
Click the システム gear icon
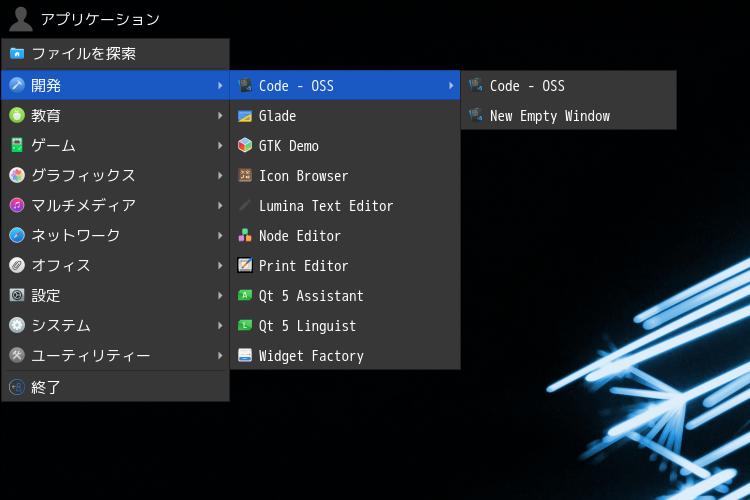[x=17, y=325]
